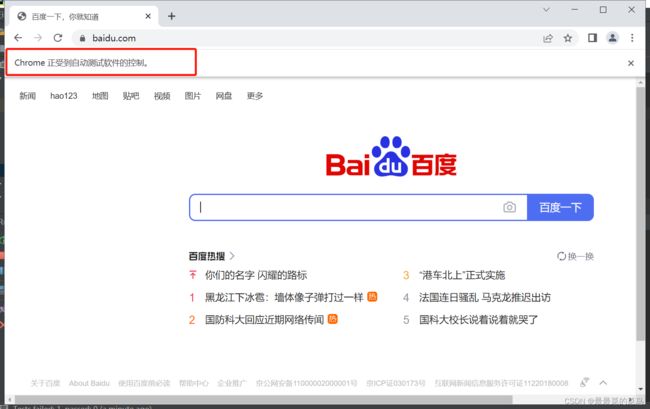Click the footer collapse up-chevron
Viewport: 650px width, 409px height.
pyautogui.click(x=603, y=383)
